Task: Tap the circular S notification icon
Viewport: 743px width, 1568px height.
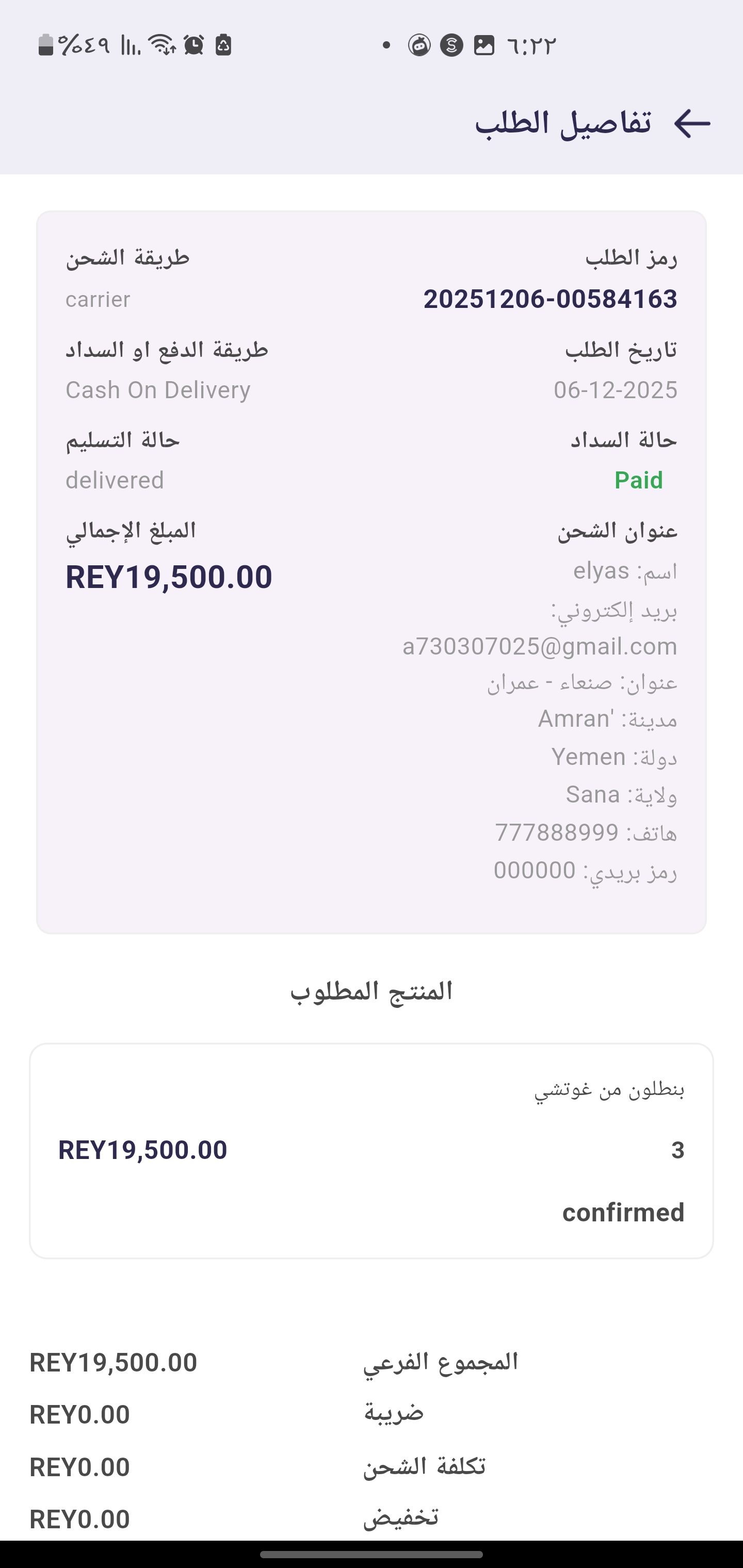Action: pyautogui.click(x=451, y=45)
